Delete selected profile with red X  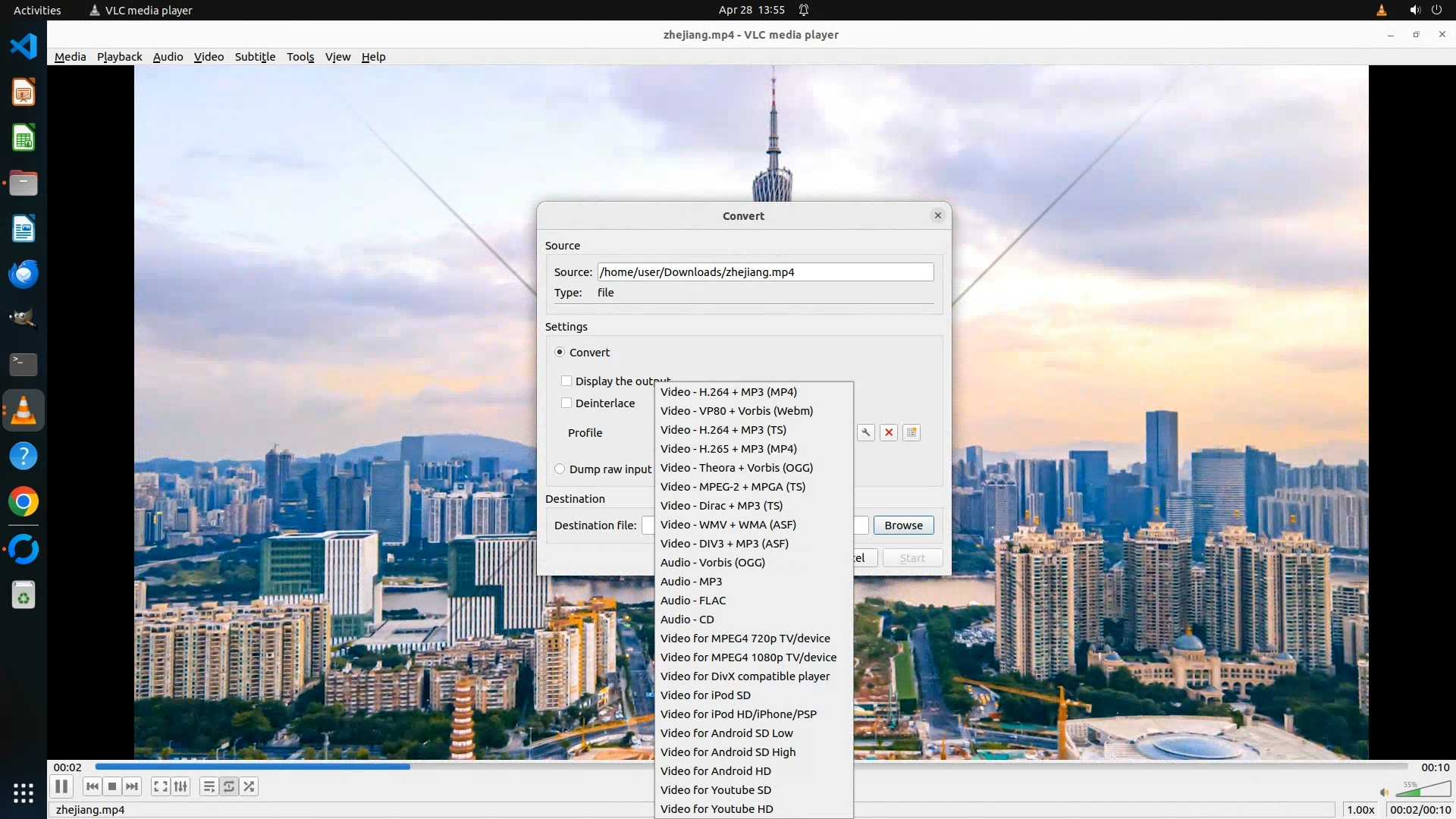pos(889,432)
